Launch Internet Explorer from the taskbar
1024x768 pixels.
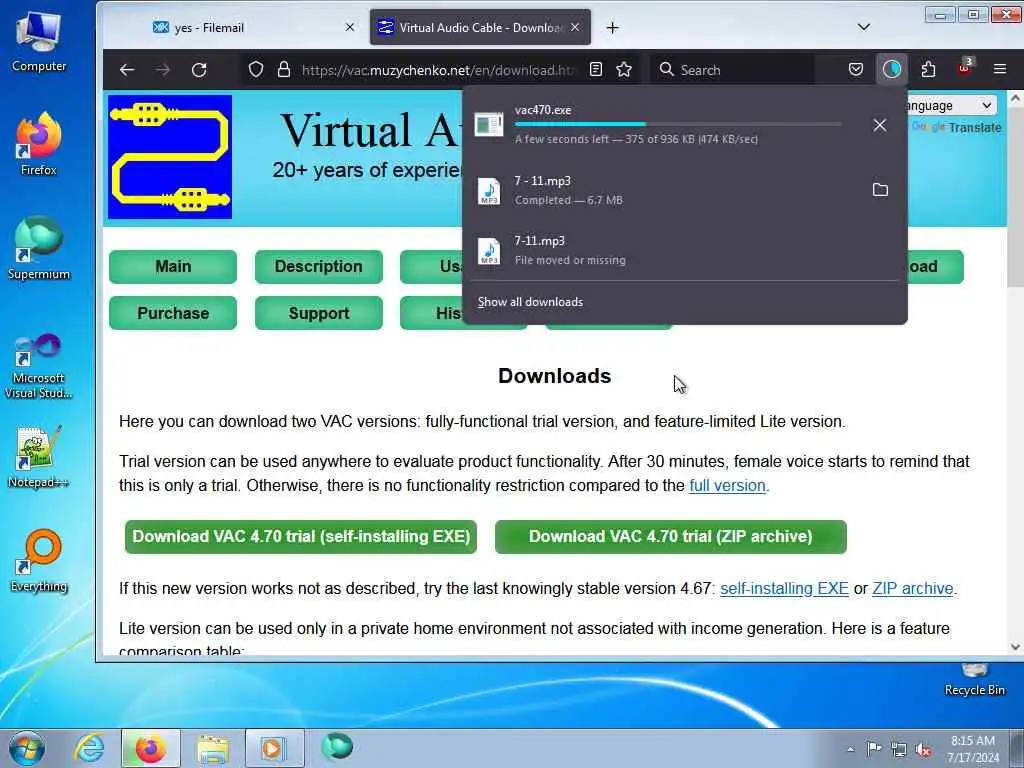(x=89, y=748)
